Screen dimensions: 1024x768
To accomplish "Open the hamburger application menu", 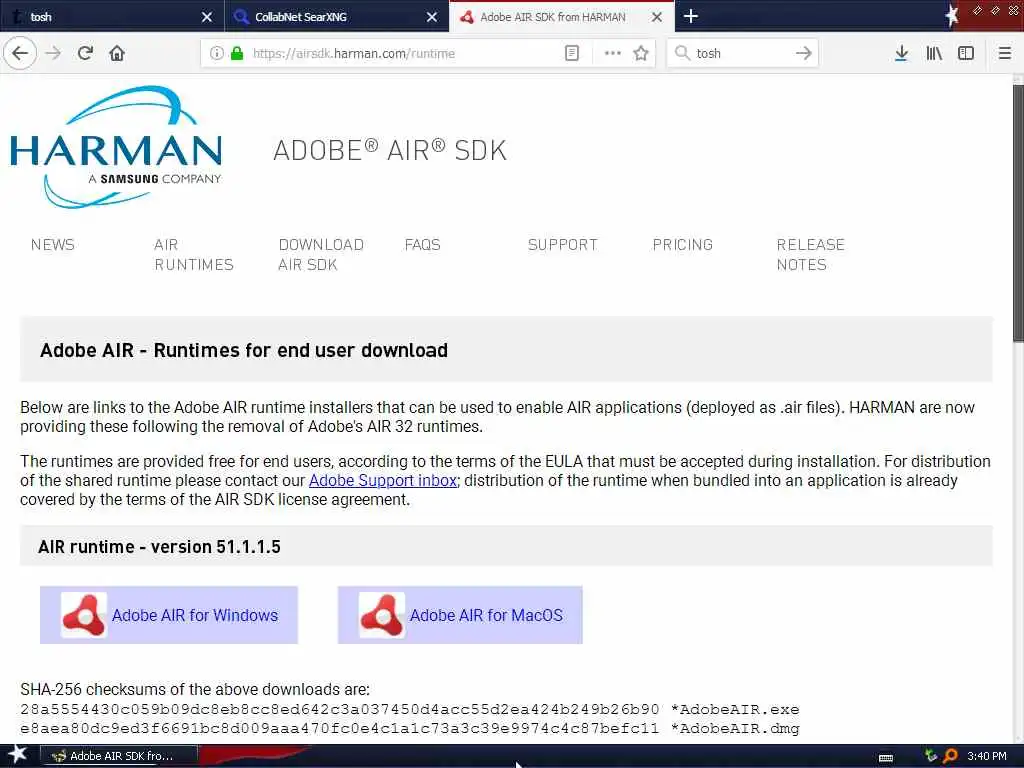I will [1004, 53].
